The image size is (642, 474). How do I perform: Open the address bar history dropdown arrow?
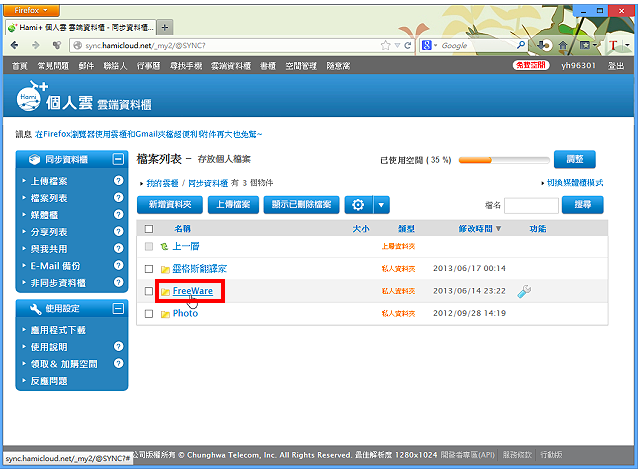(x=397, y=45)
